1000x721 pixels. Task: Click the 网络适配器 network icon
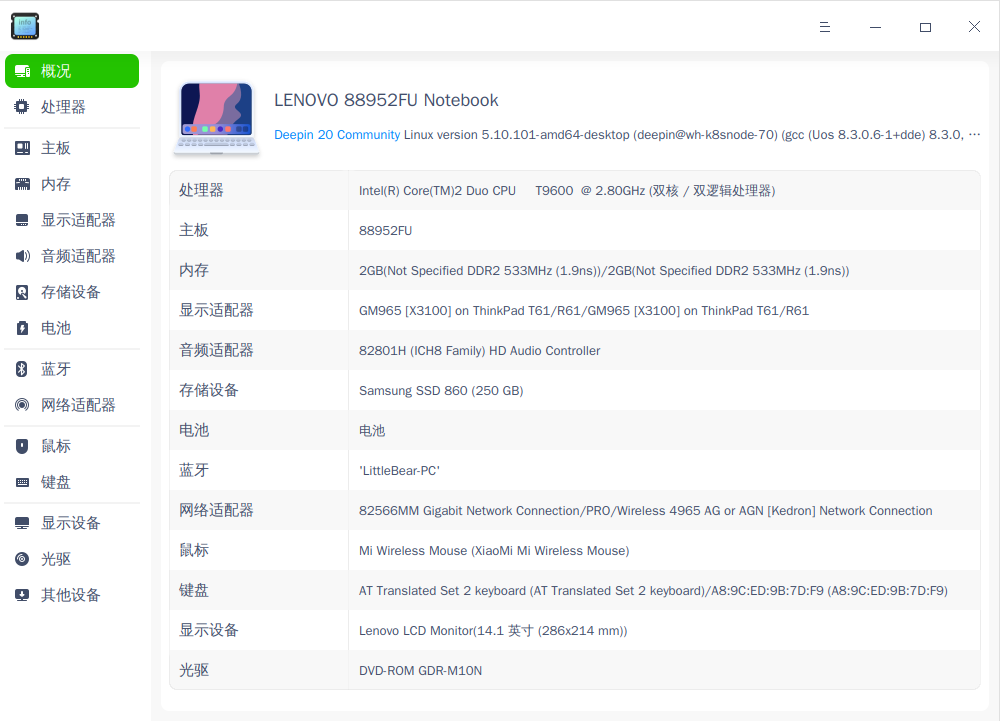[x=22, y=405]
